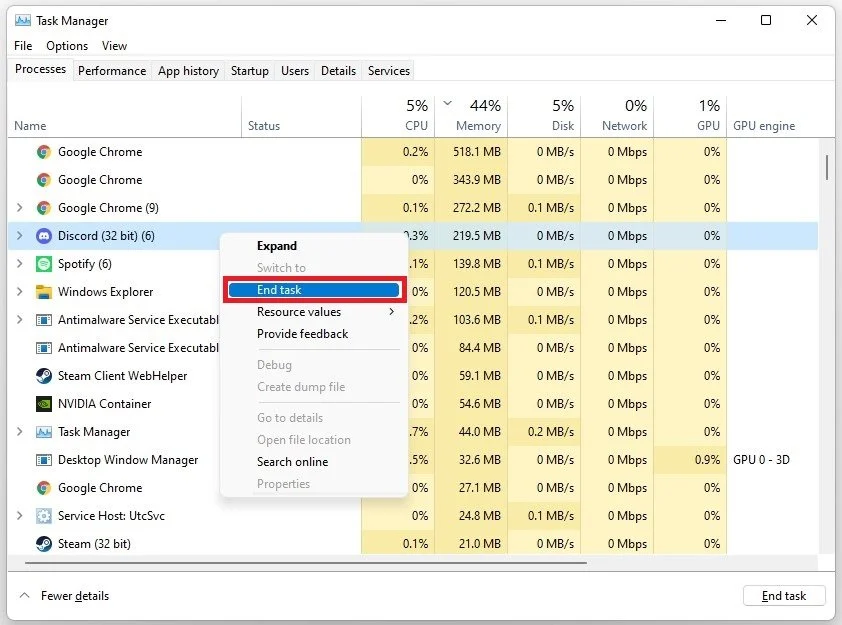842x625 pixels.
Task: Select Search online in the context menu
Action: pyautogui.click(x=292, y=462)
